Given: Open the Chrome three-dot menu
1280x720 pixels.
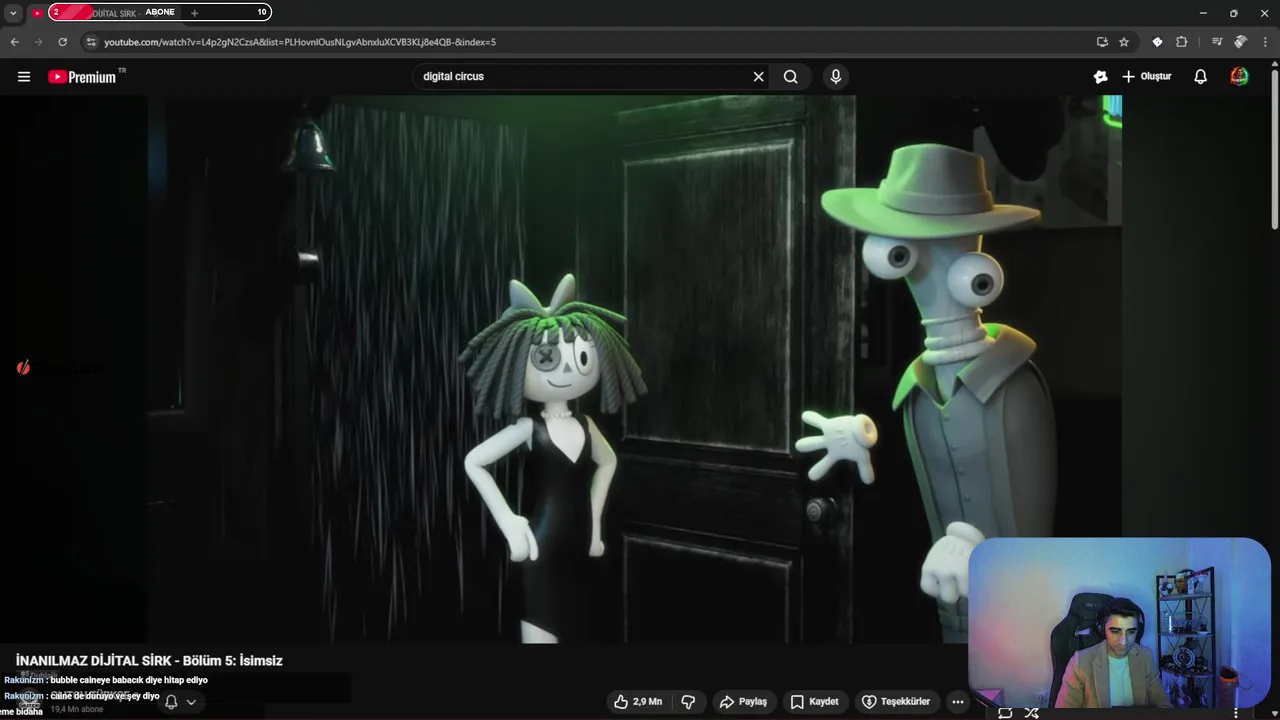Looking at the screenshot, I should pos(1264,42).
